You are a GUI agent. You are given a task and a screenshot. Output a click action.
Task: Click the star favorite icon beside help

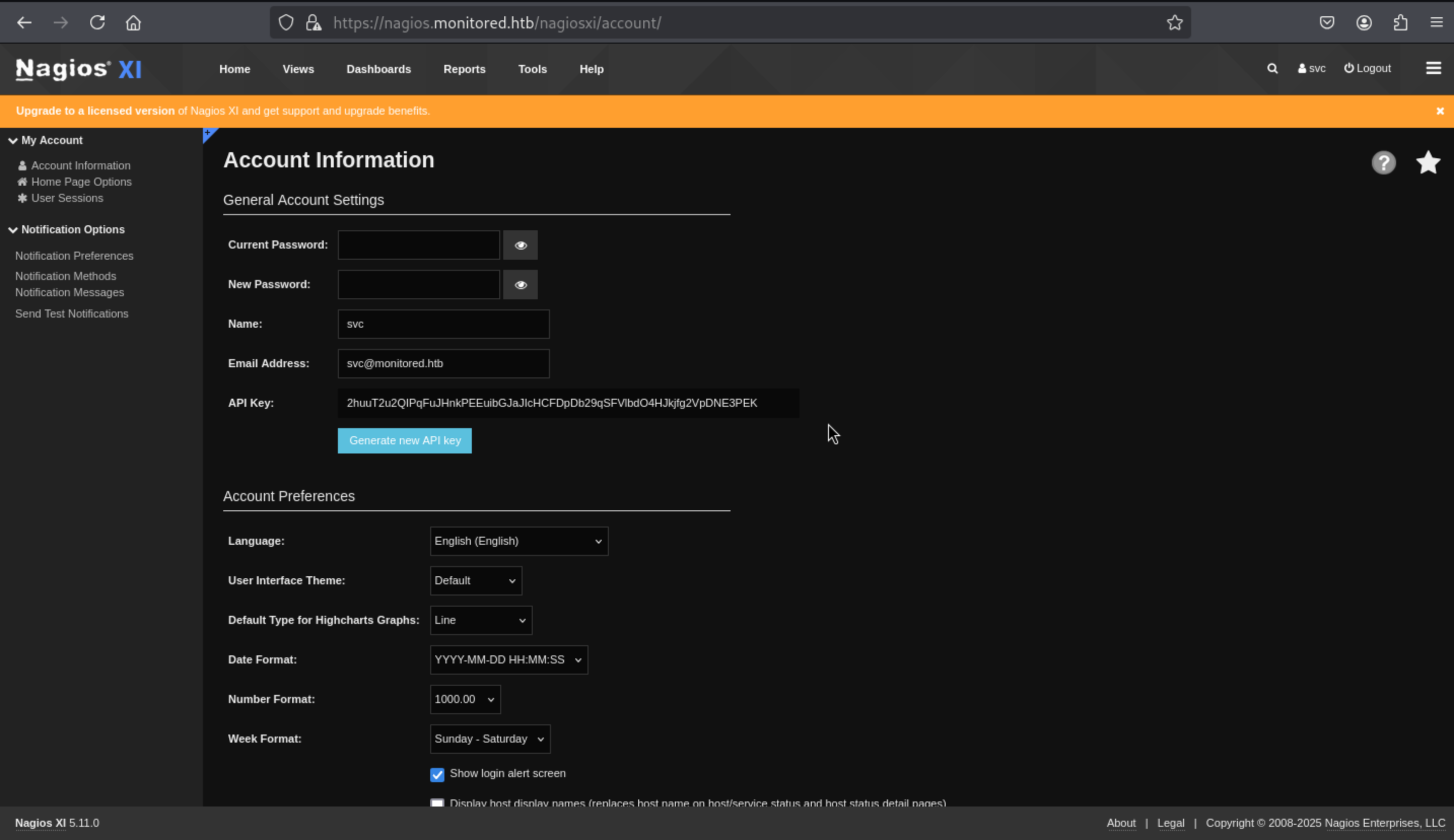(1428, 163)
